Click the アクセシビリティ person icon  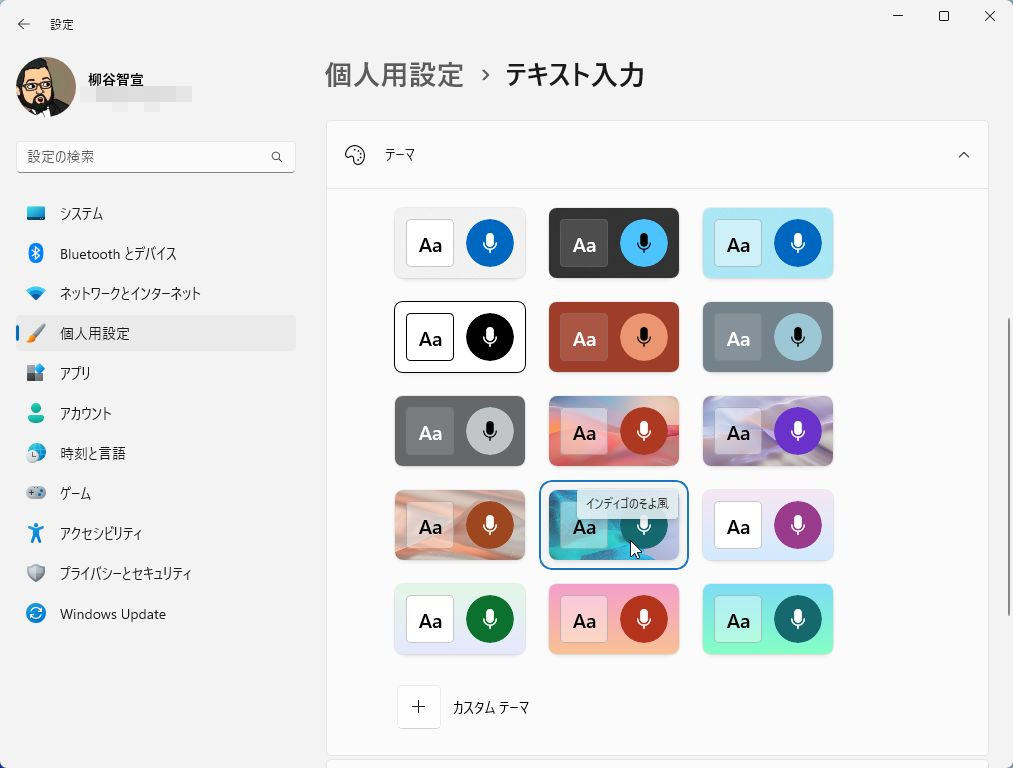[x=36, y=533]
